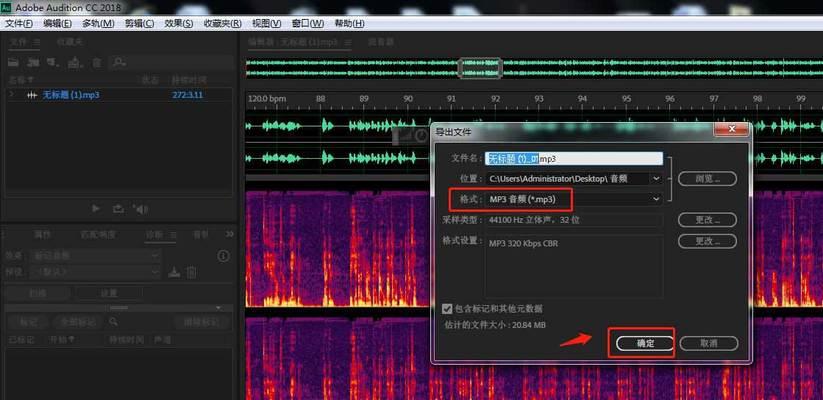Open the 多轨(M) menu
Screen dimensions: 823x400
(98, 24)
